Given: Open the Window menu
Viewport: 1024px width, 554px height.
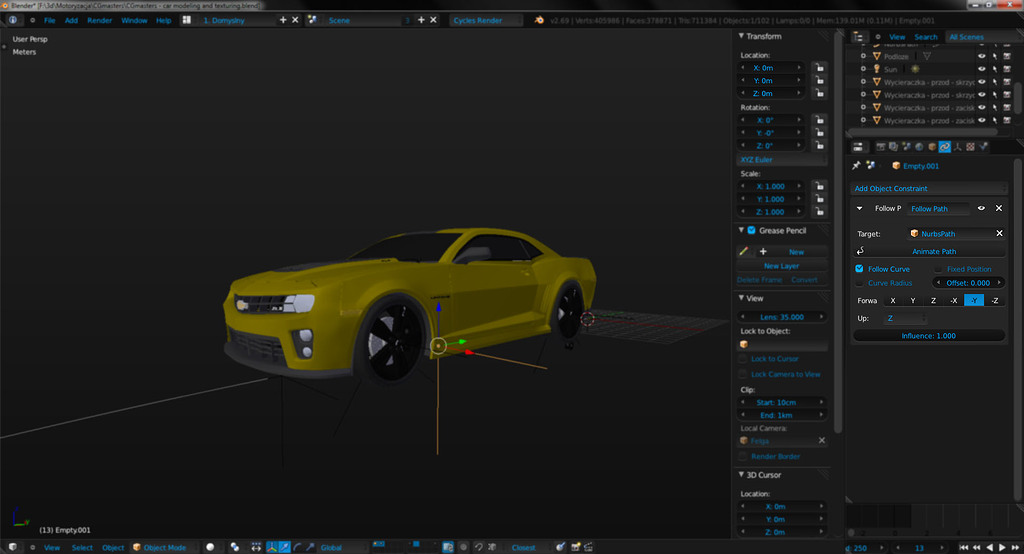Looking at the screenshot, I should 134,20.
